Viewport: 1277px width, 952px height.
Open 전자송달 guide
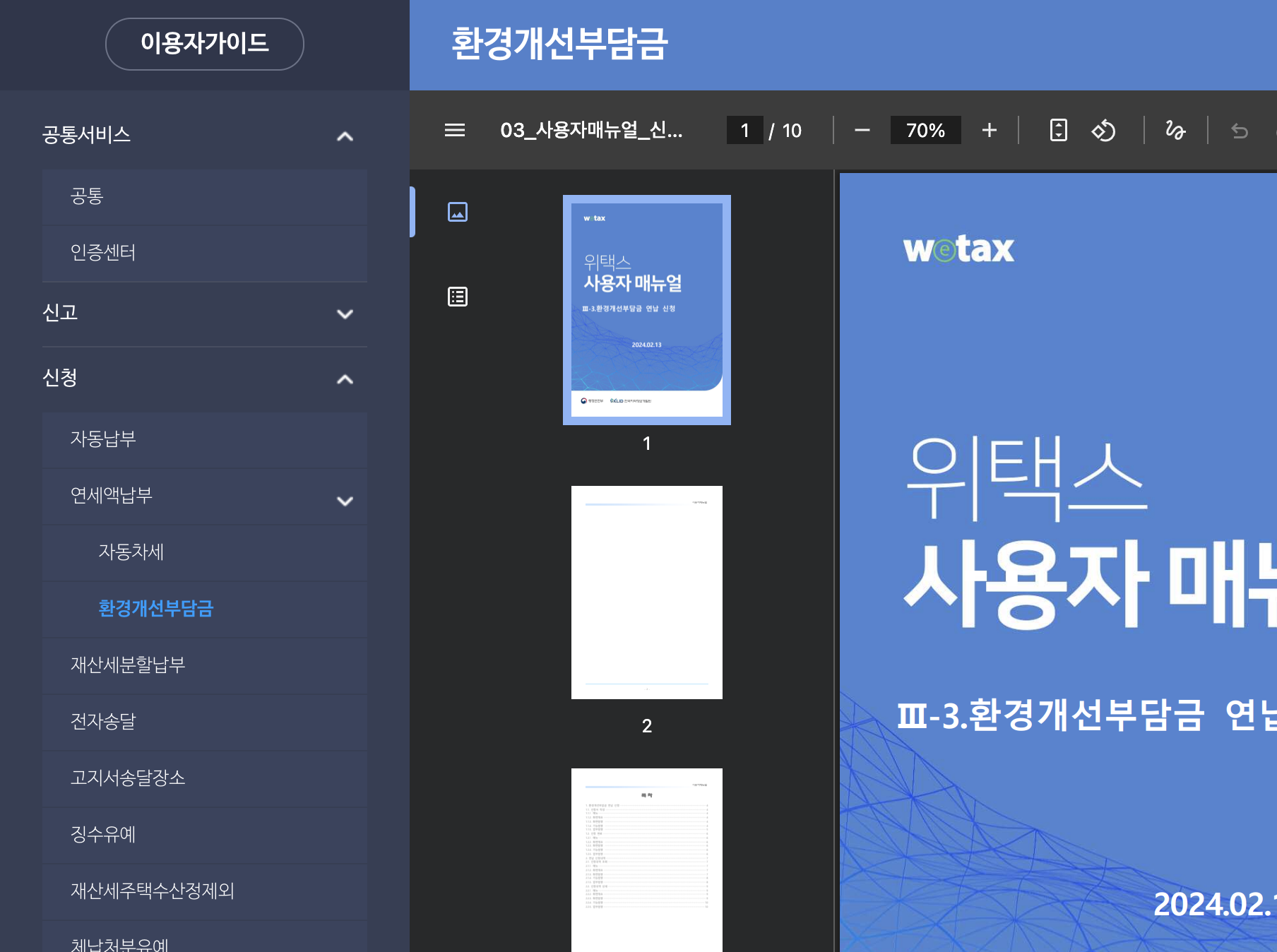coord(205,722)
